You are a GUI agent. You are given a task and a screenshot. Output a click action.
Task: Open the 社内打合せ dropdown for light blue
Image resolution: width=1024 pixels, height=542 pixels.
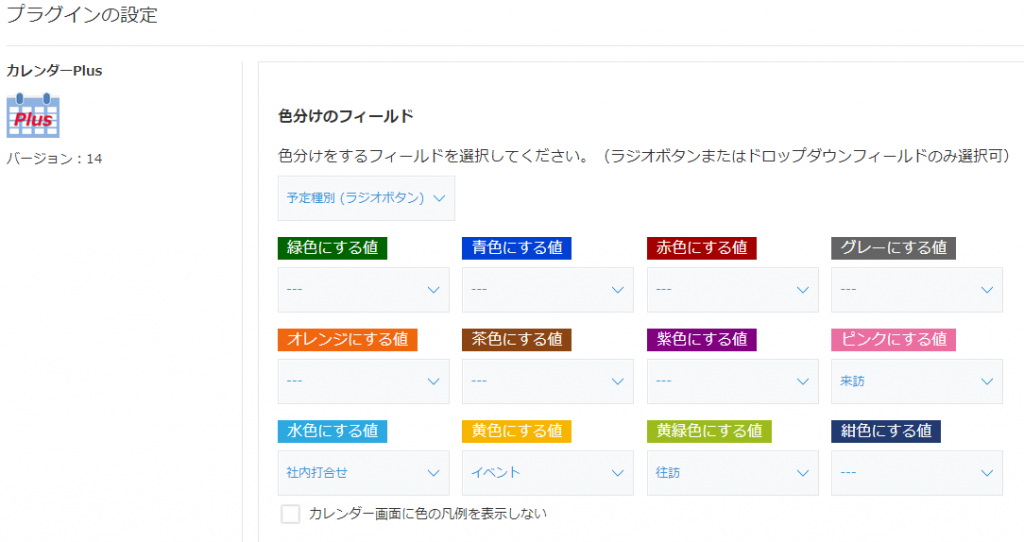click(364, 473)
